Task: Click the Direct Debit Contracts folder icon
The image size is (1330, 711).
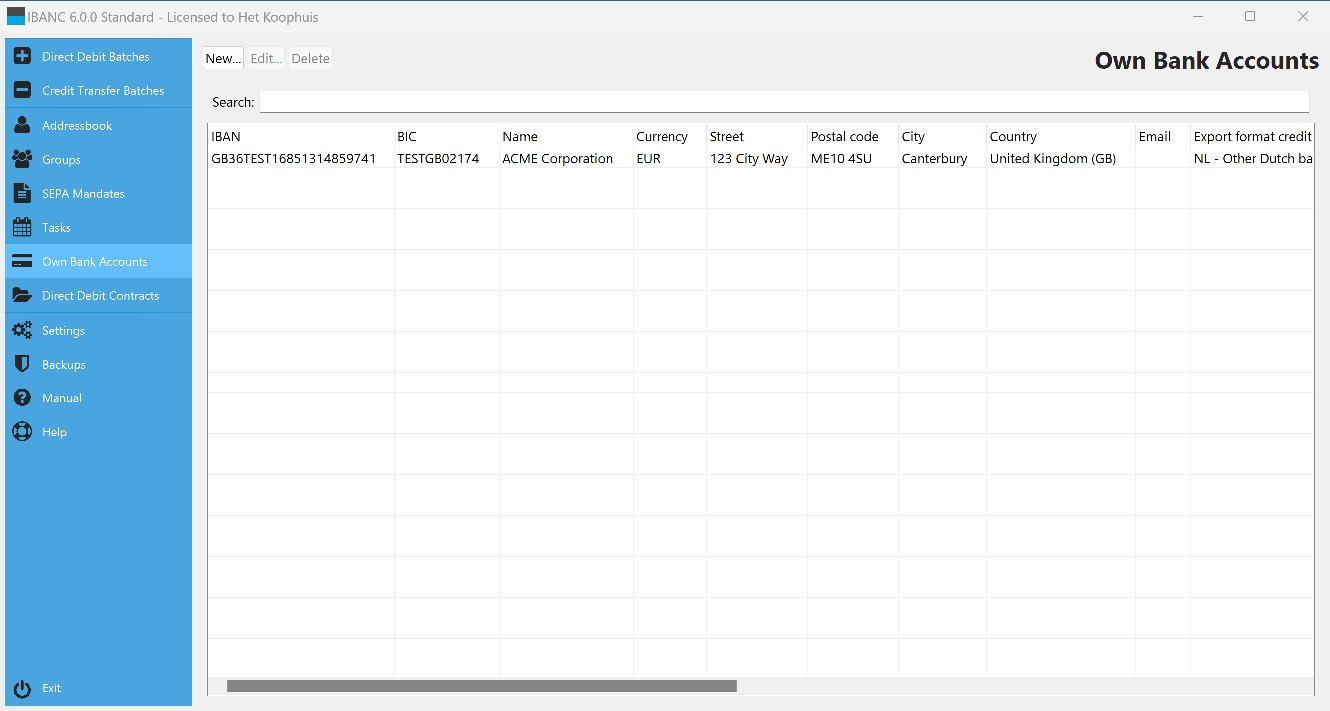Action: point(22,296)
